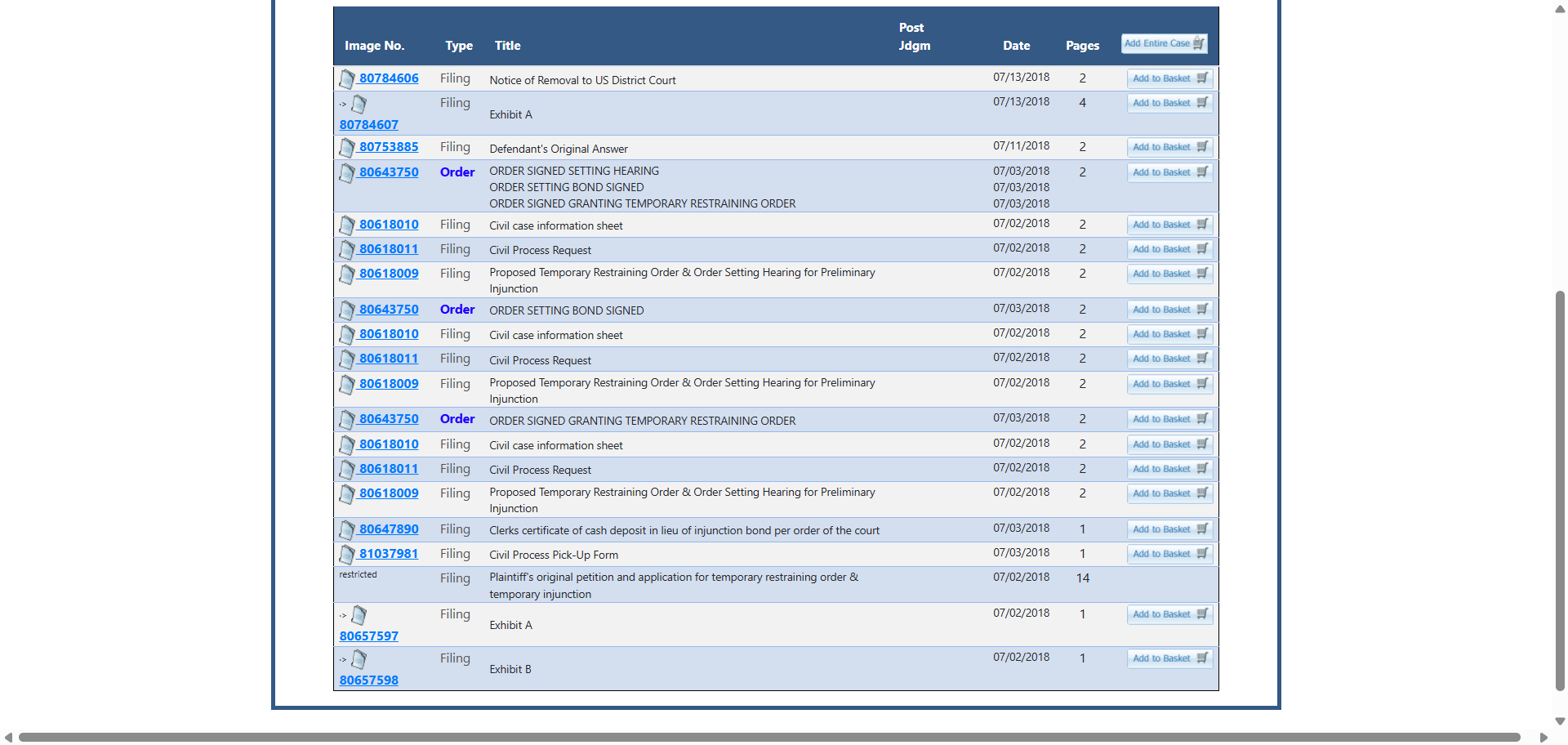The image size is (1568, 745).
Task: Click the Type column header
Action: pos(459,46)
